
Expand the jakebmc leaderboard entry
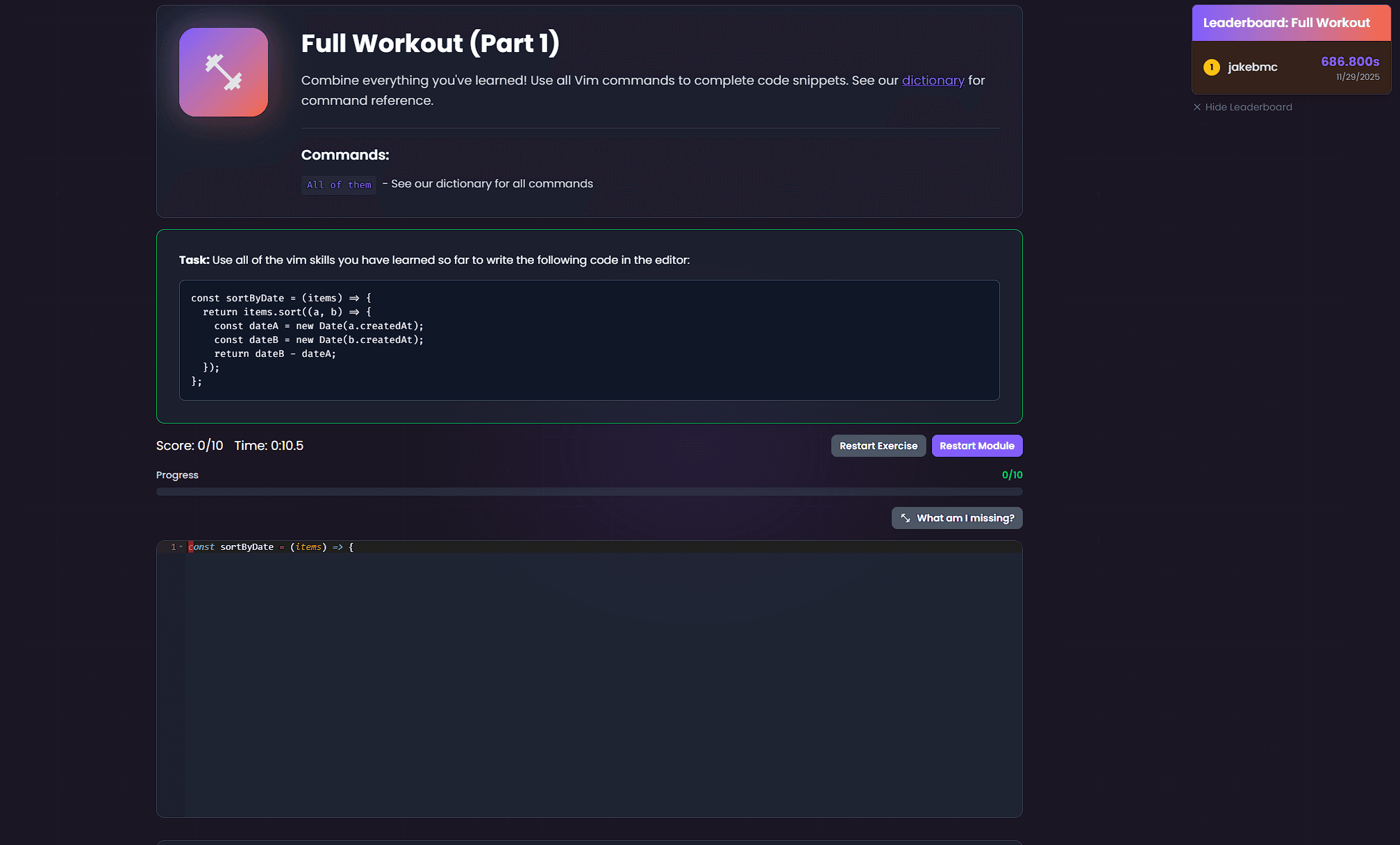(x=1291, y=67)
